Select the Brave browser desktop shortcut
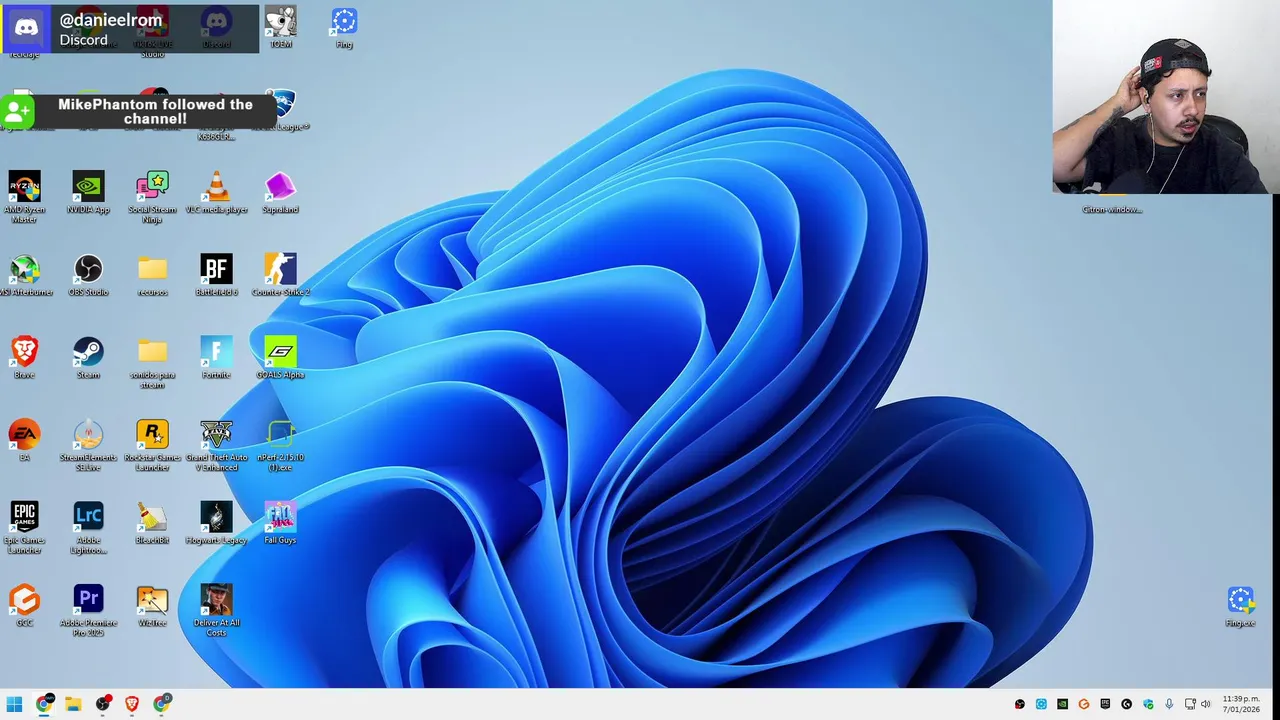This screenshot has height=720, width=1280. (24, 358)
